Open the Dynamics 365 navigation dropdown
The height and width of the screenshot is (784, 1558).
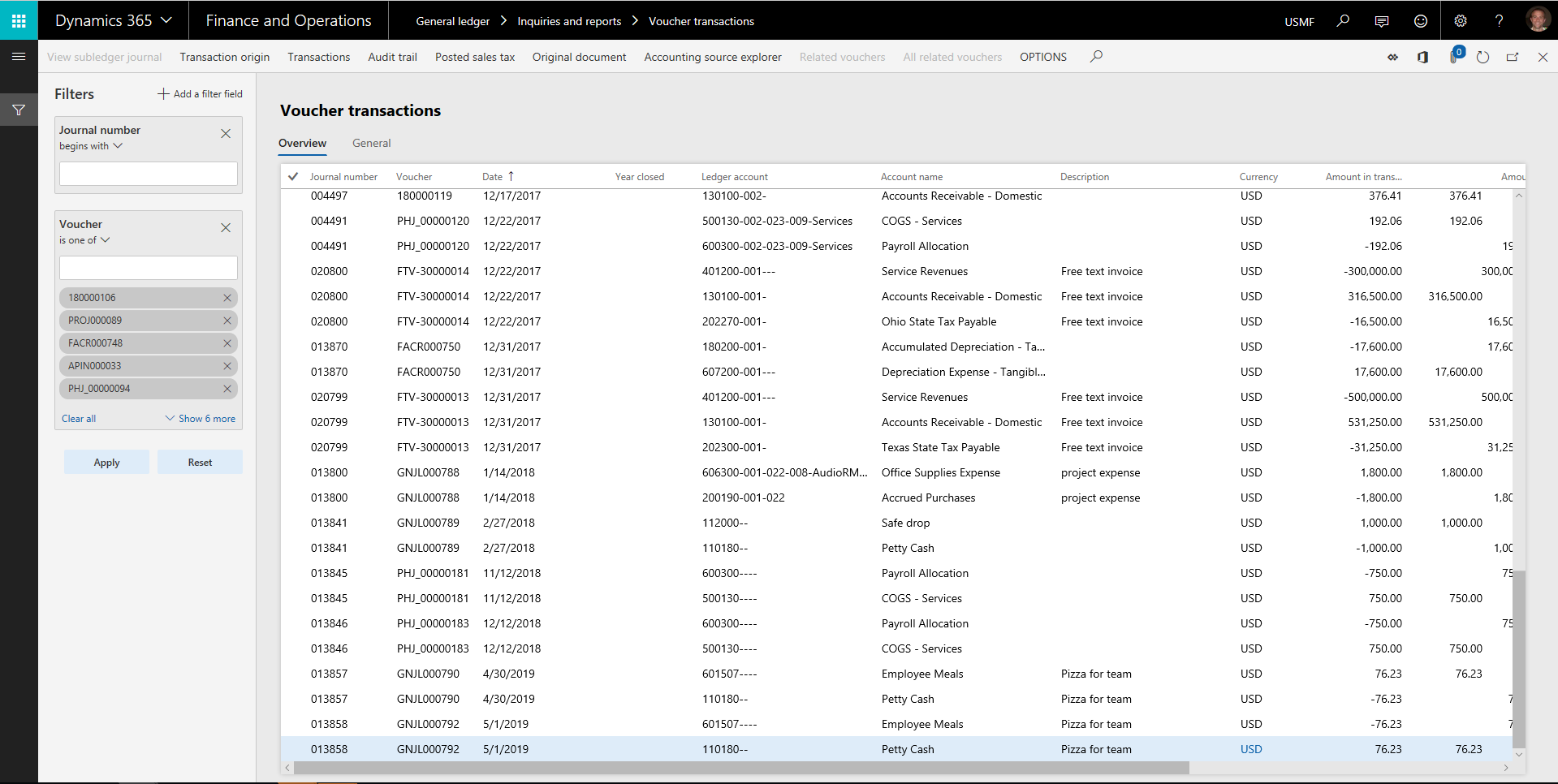(112, 19)
